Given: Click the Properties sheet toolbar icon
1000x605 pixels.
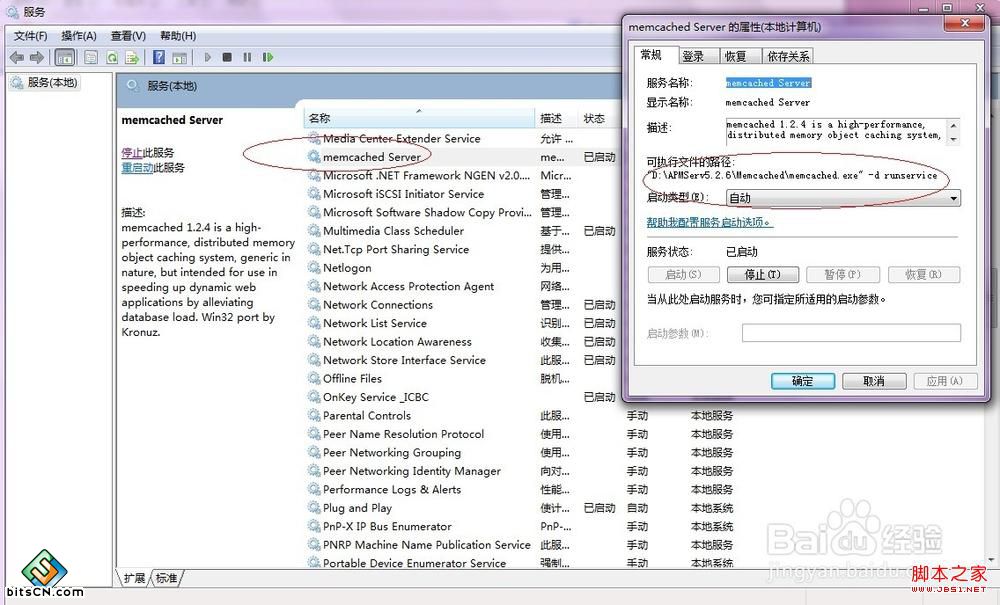Looking at the screenshot, I should (x=91, y=57).
